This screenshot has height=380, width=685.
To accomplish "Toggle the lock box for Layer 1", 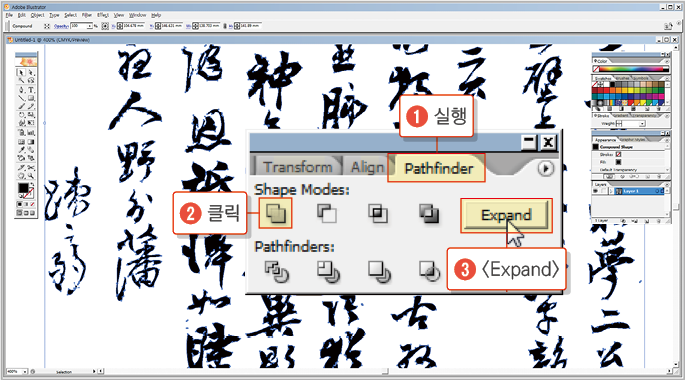I will click(x=603, y=191).
